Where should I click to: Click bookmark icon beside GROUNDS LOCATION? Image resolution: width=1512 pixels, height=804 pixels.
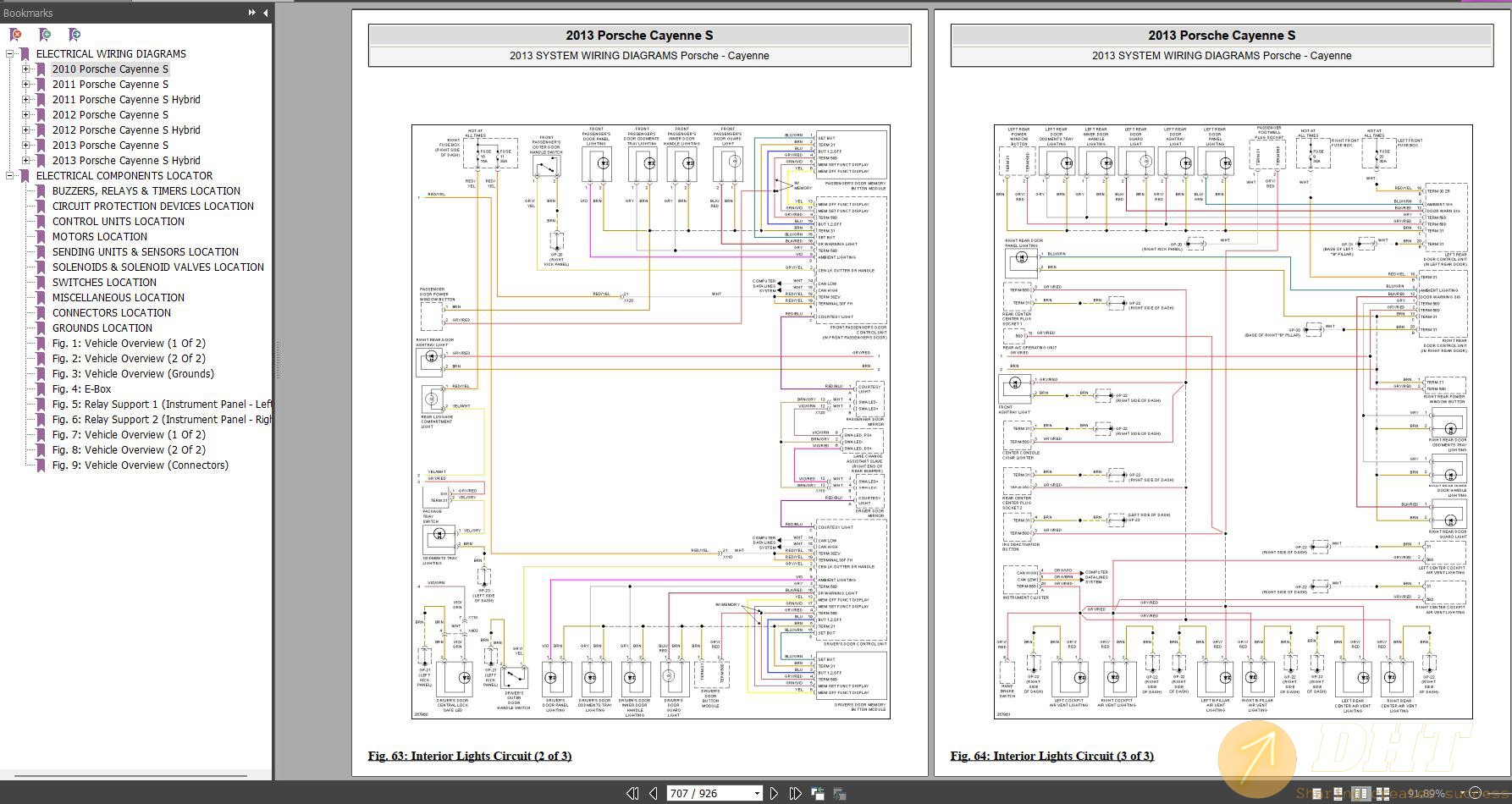click(x=41, y=328)
